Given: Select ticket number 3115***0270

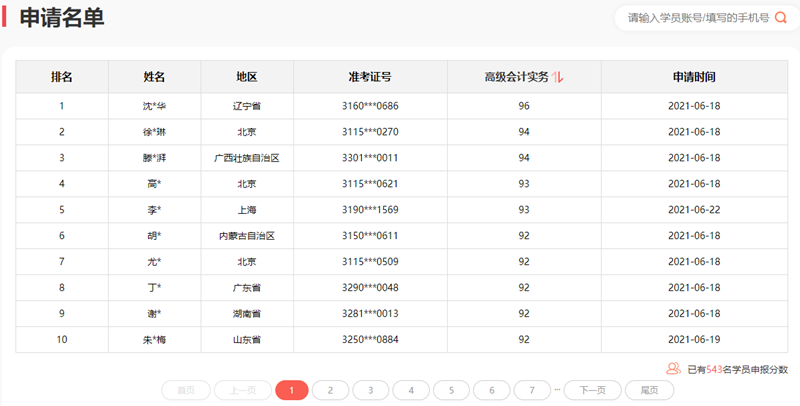Looking at the screenshot, I should click(370, 132).
